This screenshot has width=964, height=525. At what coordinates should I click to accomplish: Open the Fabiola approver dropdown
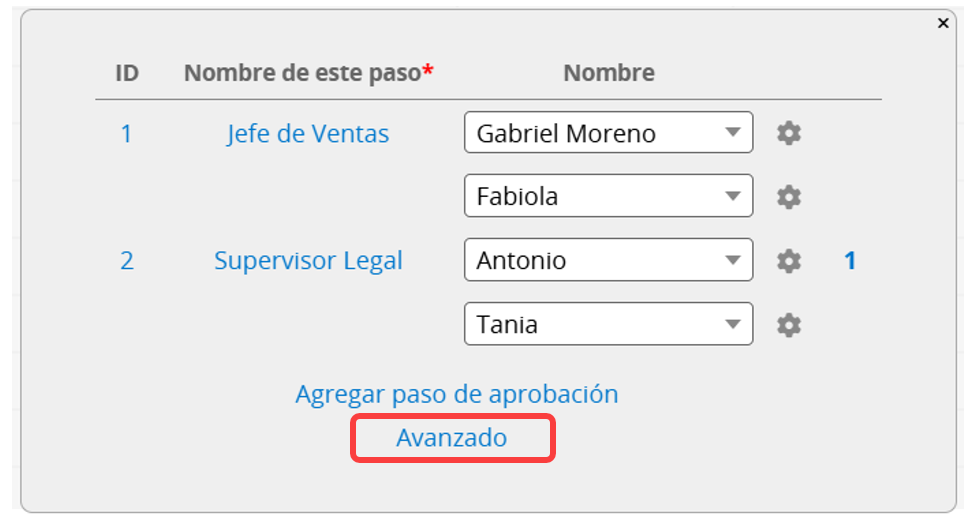[608, 197]
